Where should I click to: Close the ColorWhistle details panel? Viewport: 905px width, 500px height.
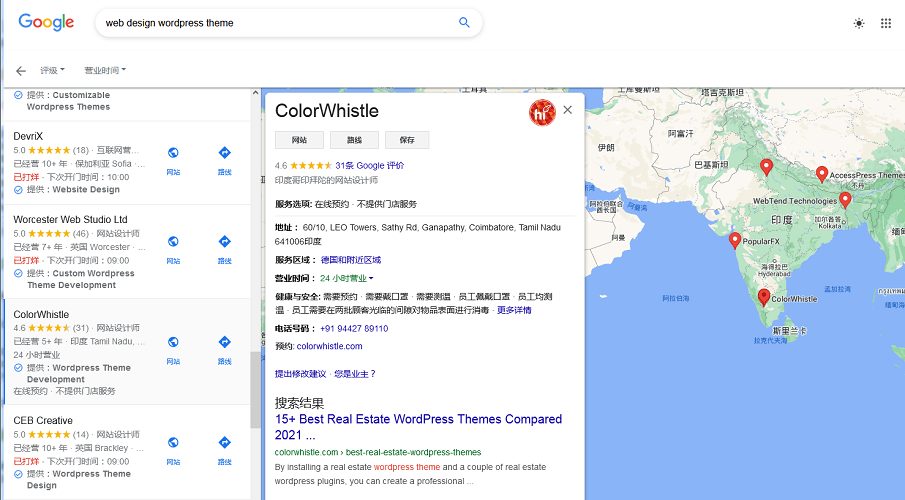[x=568, y=110]
